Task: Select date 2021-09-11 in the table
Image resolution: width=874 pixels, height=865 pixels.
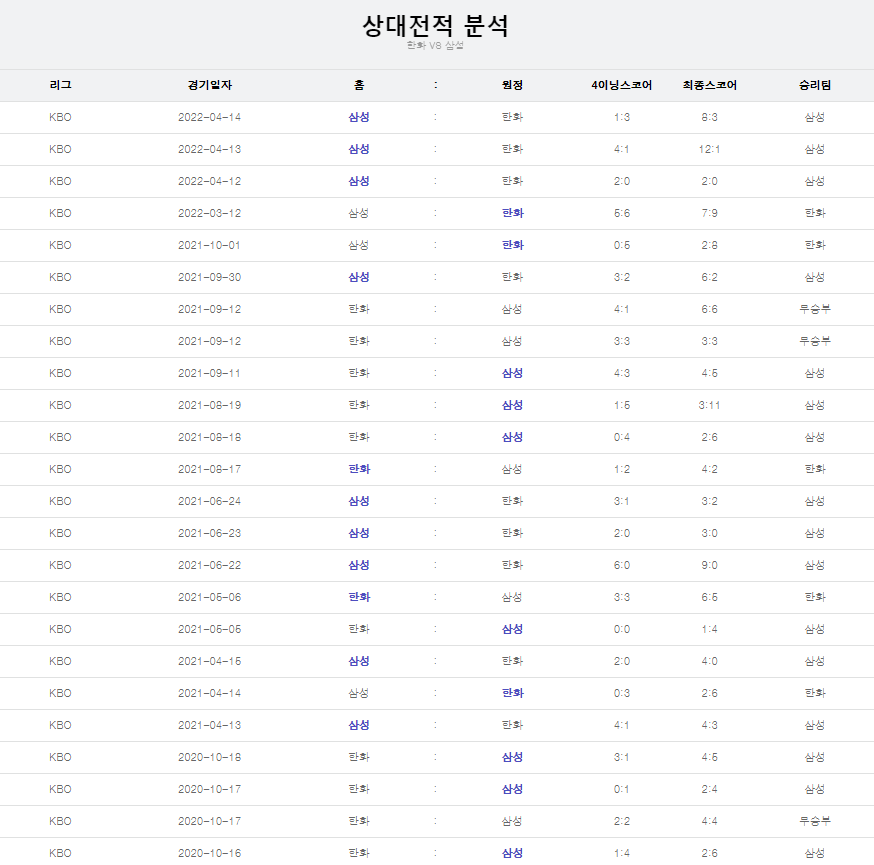Action: 210,373
